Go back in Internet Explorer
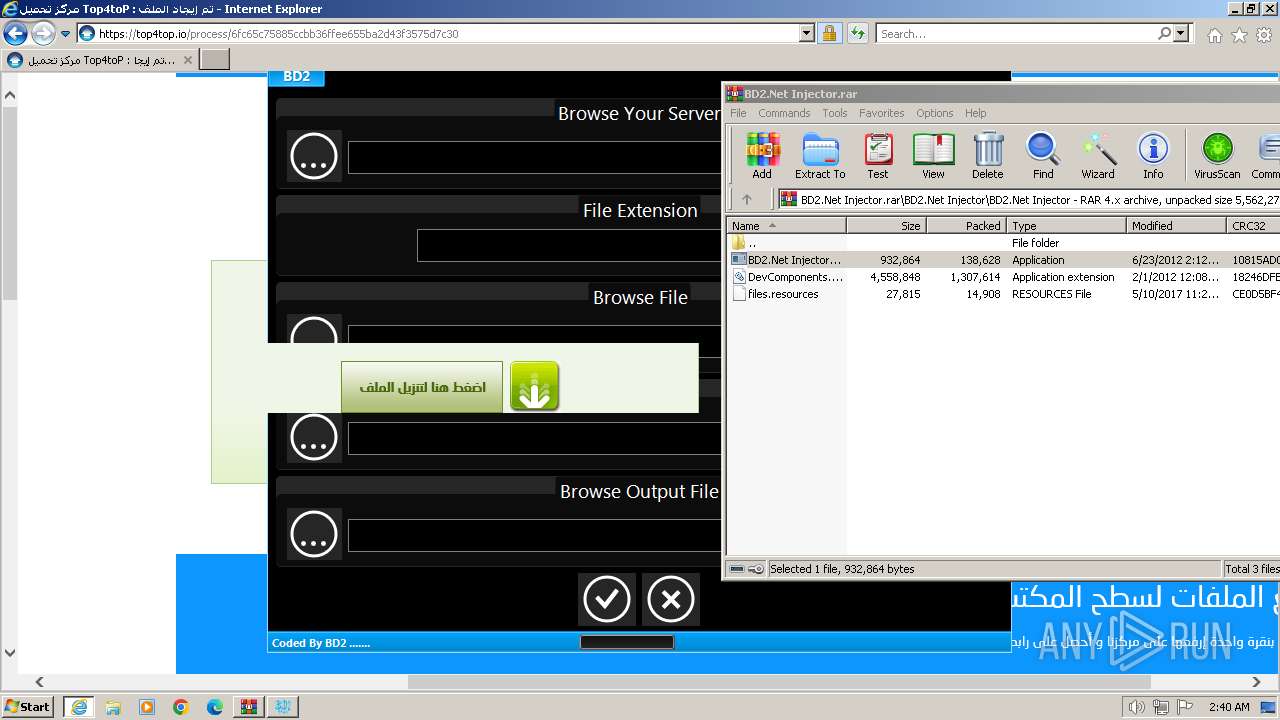The width and height of the screenshot is (1280, 720). [15, 33]
